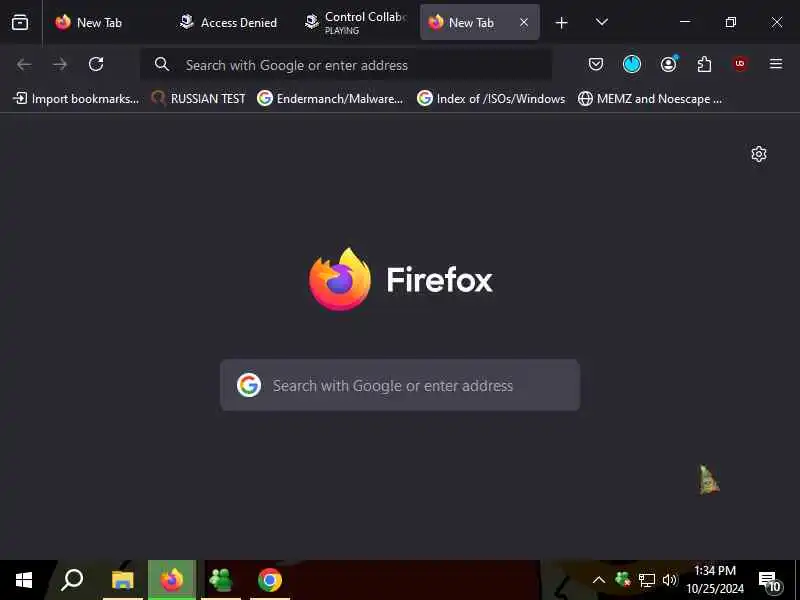The image size is (800, 600).
Task: Go forward one page
Action: pos(60,64)
